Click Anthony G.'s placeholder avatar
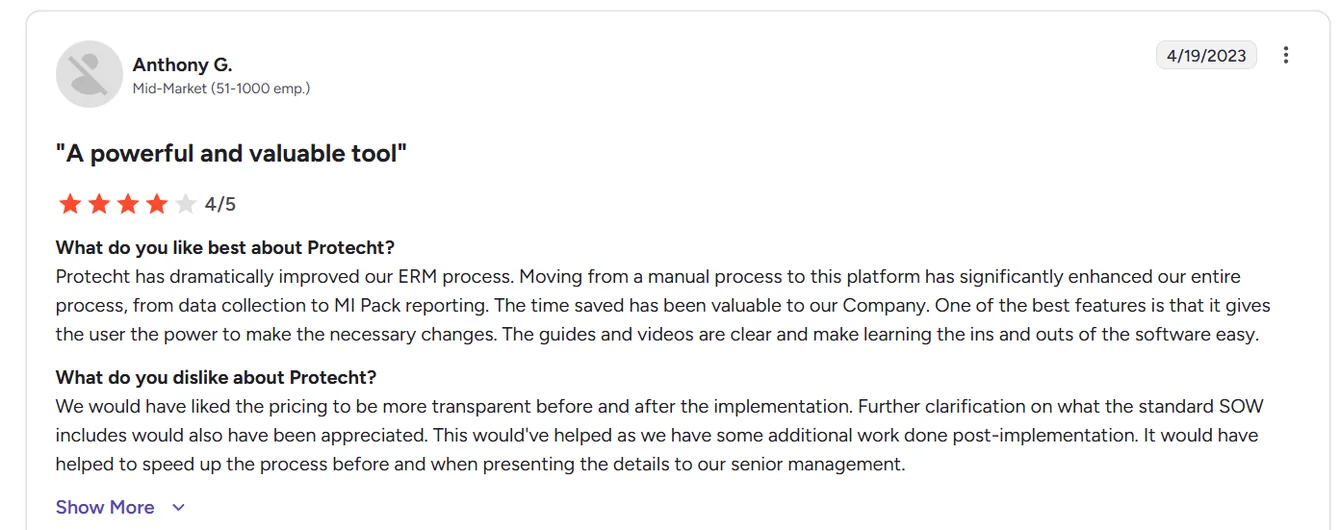This screenshot has width=1340, height=530. coord(89,74)
